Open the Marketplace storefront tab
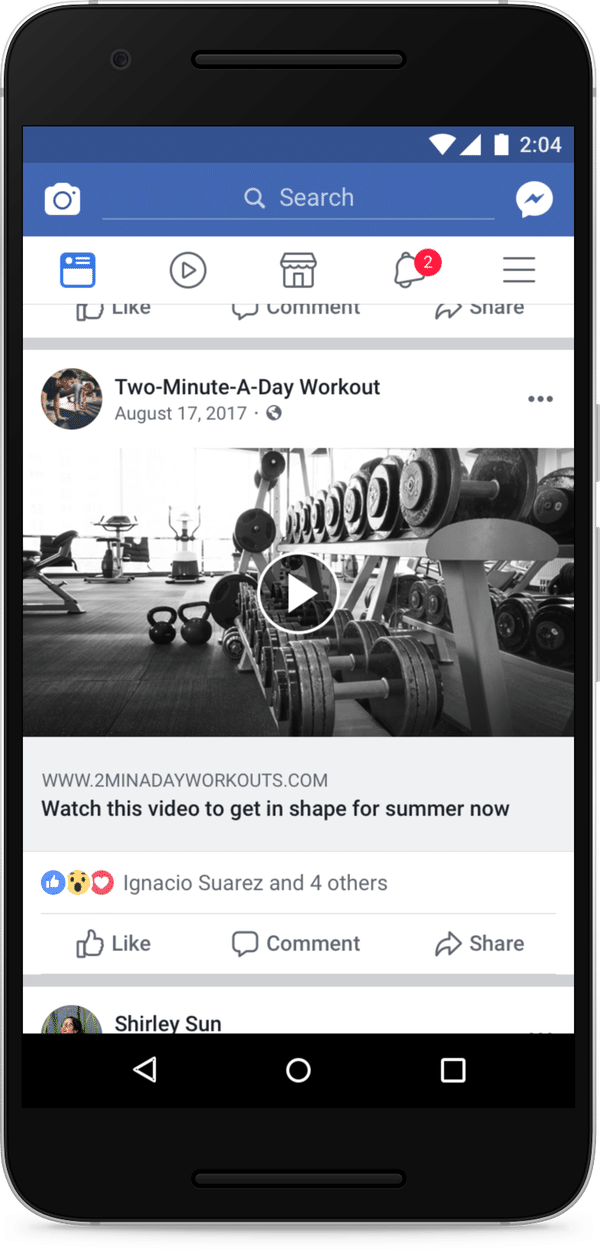The height and width of the screenshot is (1250, 600). [298, 270]
